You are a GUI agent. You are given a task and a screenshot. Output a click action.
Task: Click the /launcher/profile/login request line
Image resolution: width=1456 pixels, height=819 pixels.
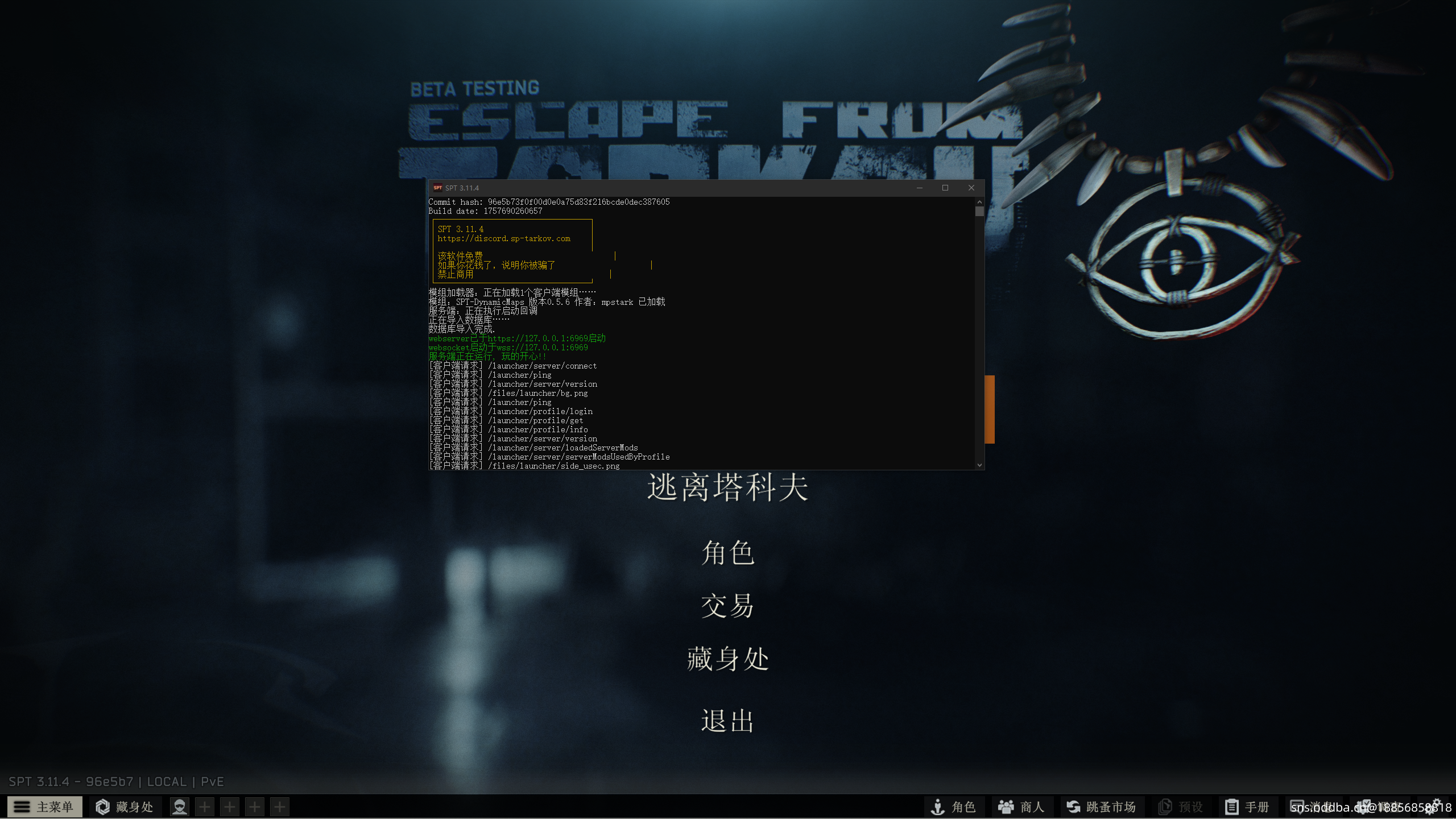pyautogui.click(x=510, y=411)
